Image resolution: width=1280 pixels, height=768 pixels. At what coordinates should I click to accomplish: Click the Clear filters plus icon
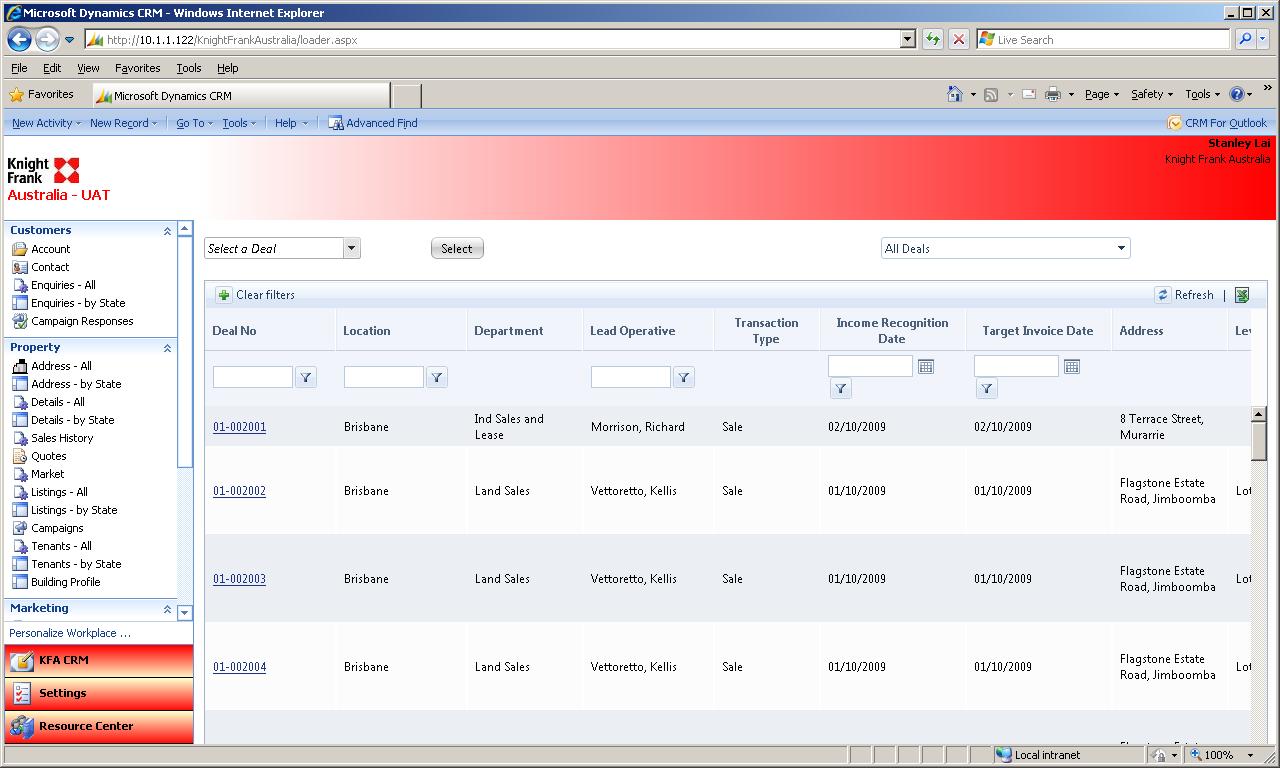(x=224, y=295)
